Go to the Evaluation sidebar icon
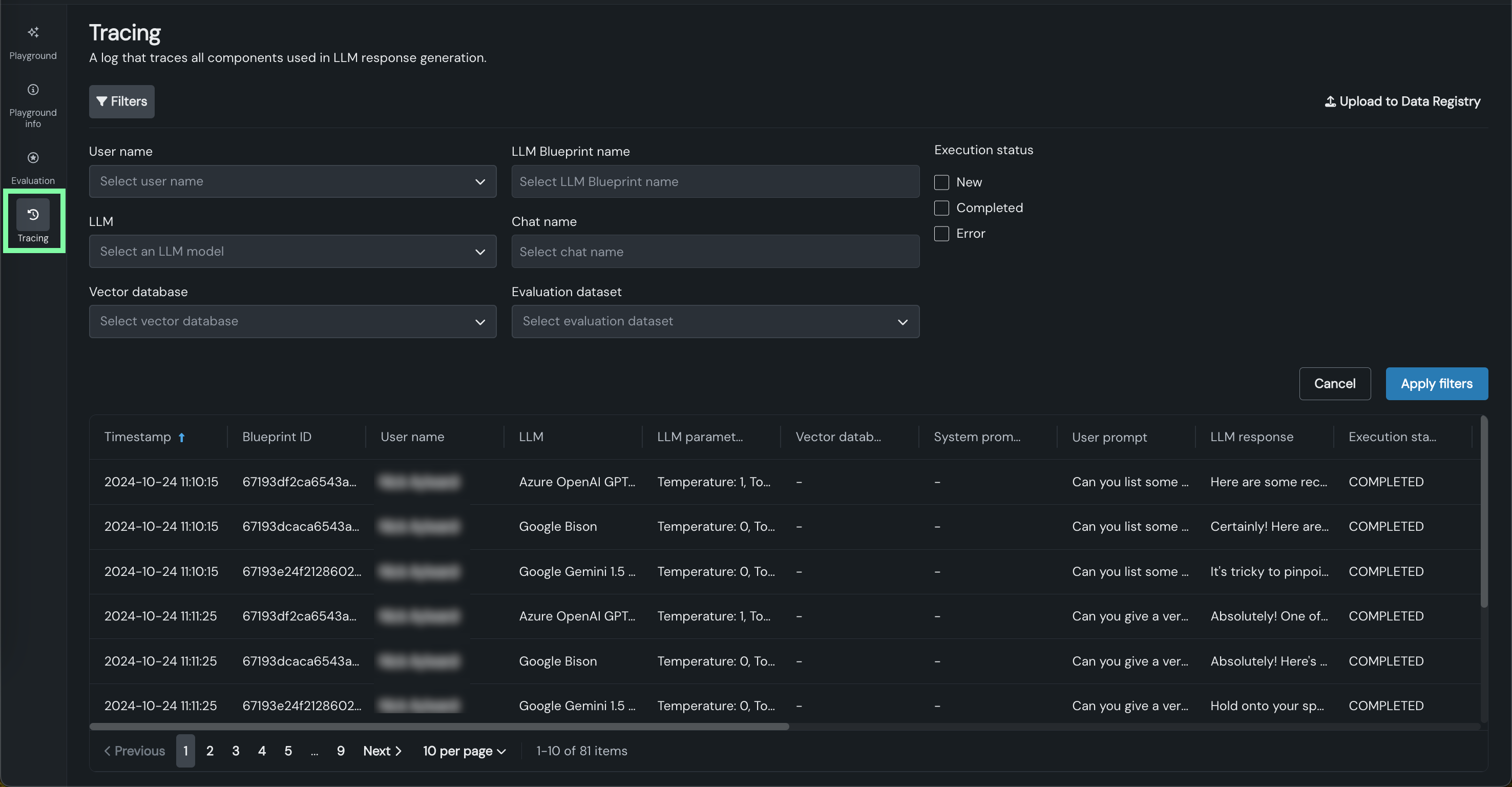 pos(33,158)
